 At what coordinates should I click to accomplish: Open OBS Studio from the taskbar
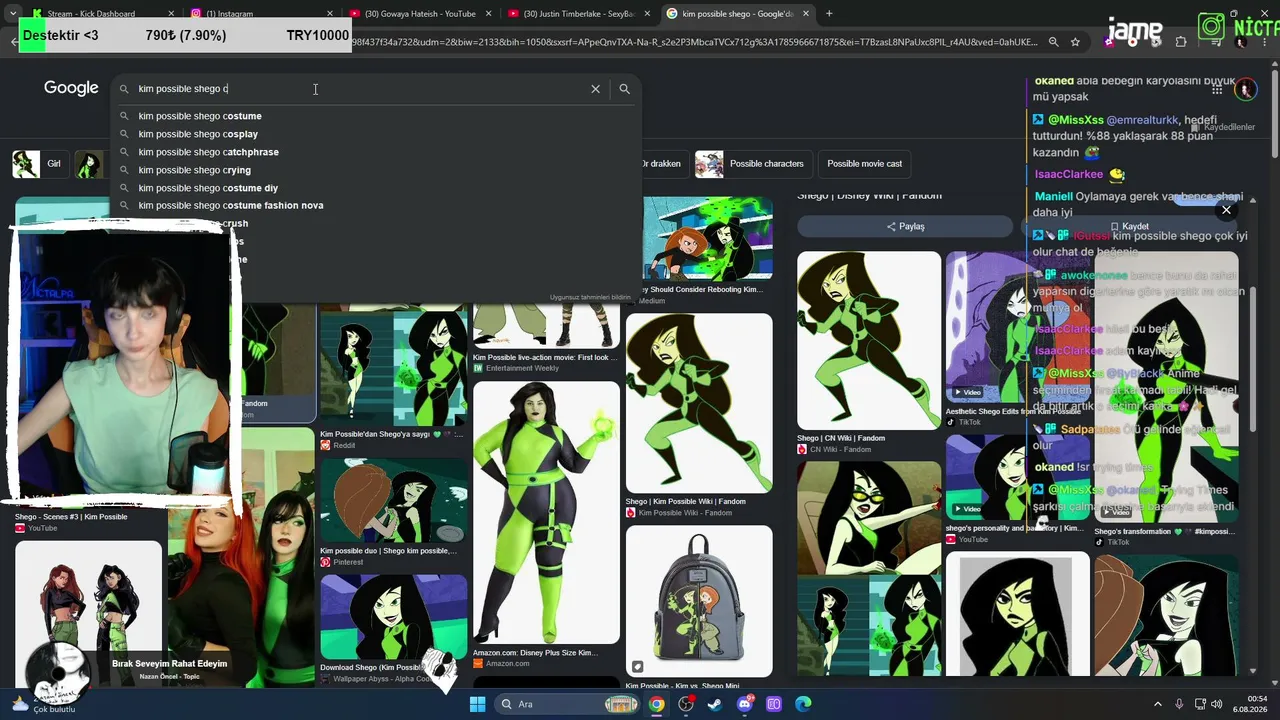[685, 704]
